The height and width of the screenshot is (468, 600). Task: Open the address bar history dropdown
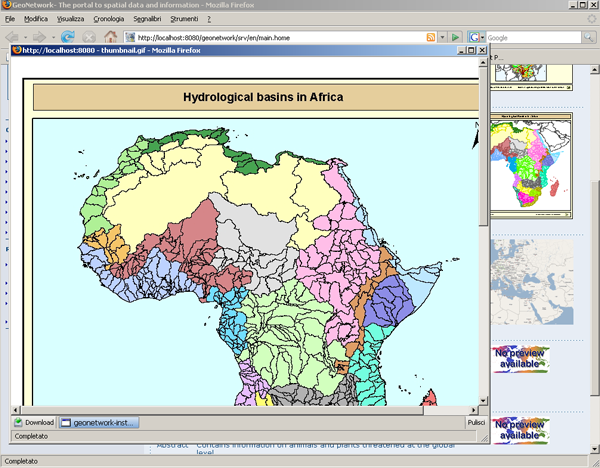coord(442,37)
